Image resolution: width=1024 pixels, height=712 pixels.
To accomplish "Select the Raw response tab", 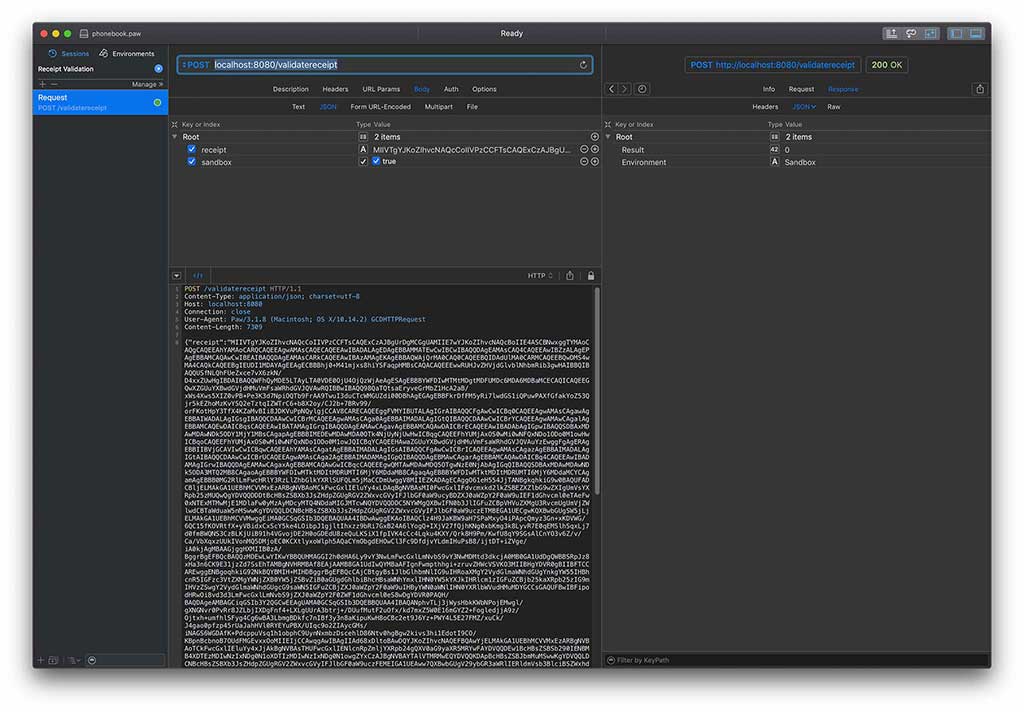I will point(833,106).
